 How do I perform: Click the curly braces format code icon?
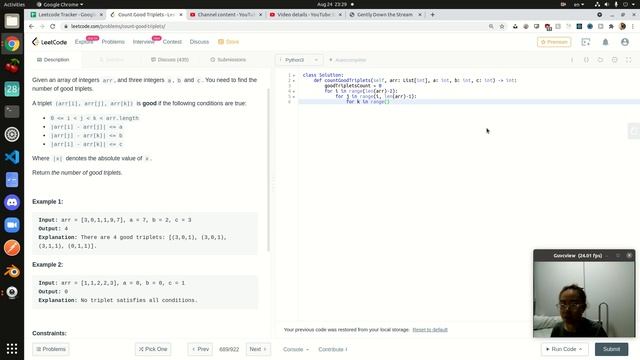pos(586,60)
